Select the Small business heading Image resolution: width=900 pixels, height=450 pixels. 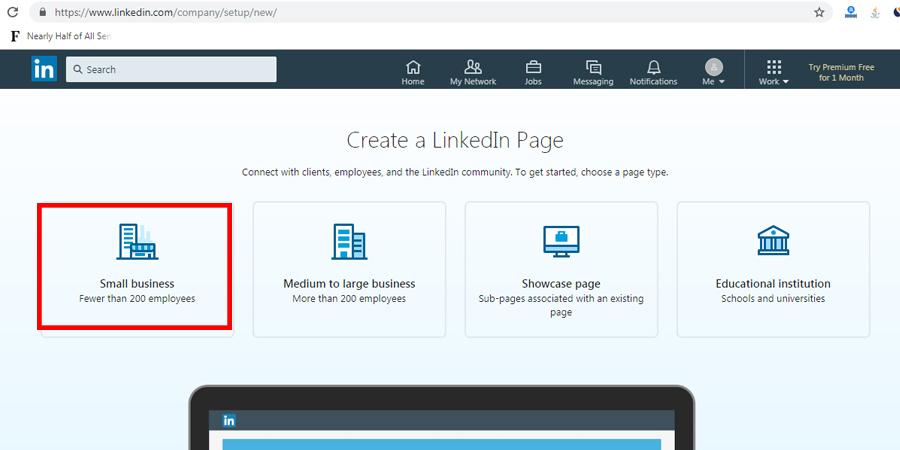pos(137,284)
